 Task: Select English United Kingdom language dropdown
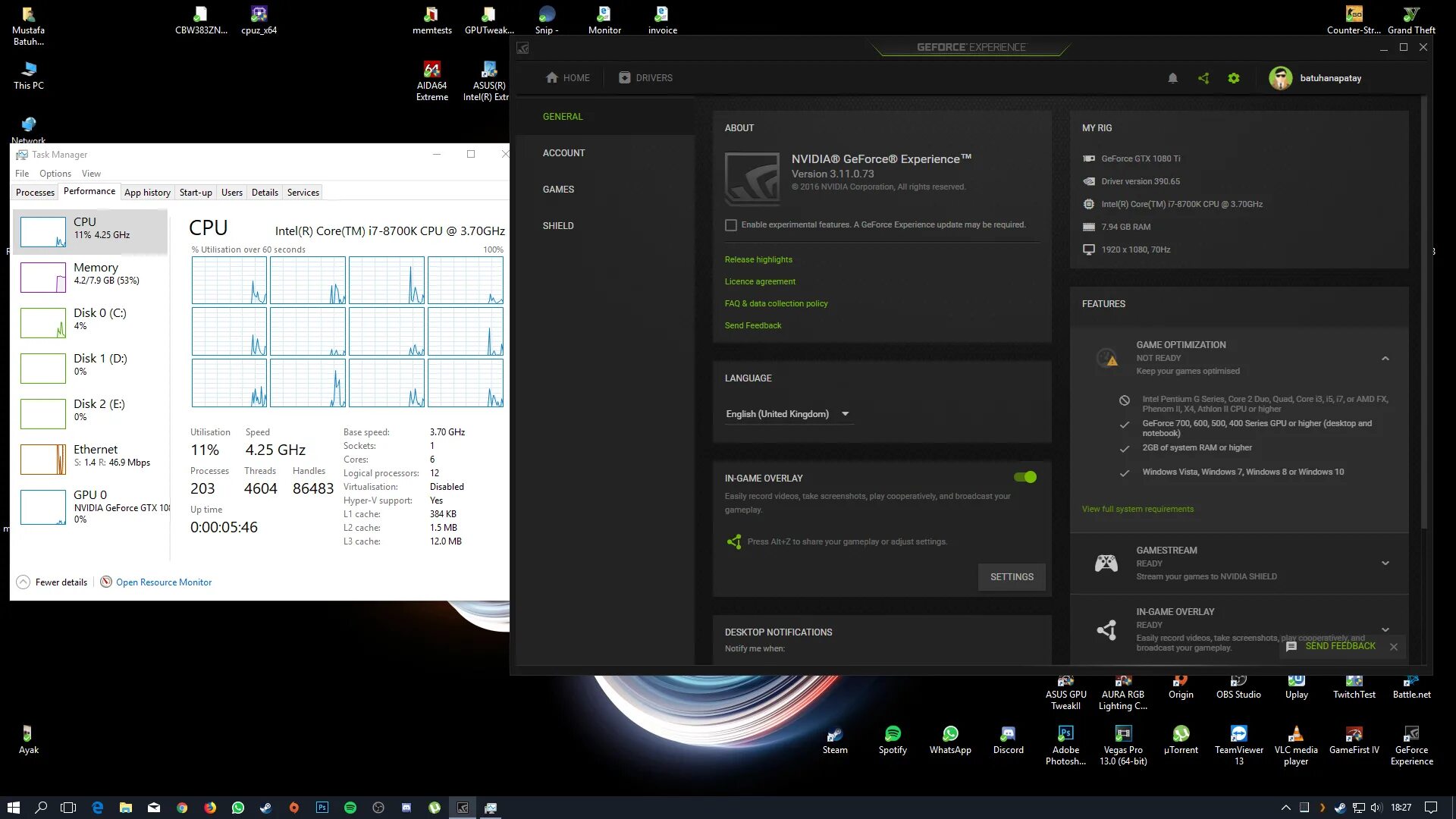click(787, 414)
